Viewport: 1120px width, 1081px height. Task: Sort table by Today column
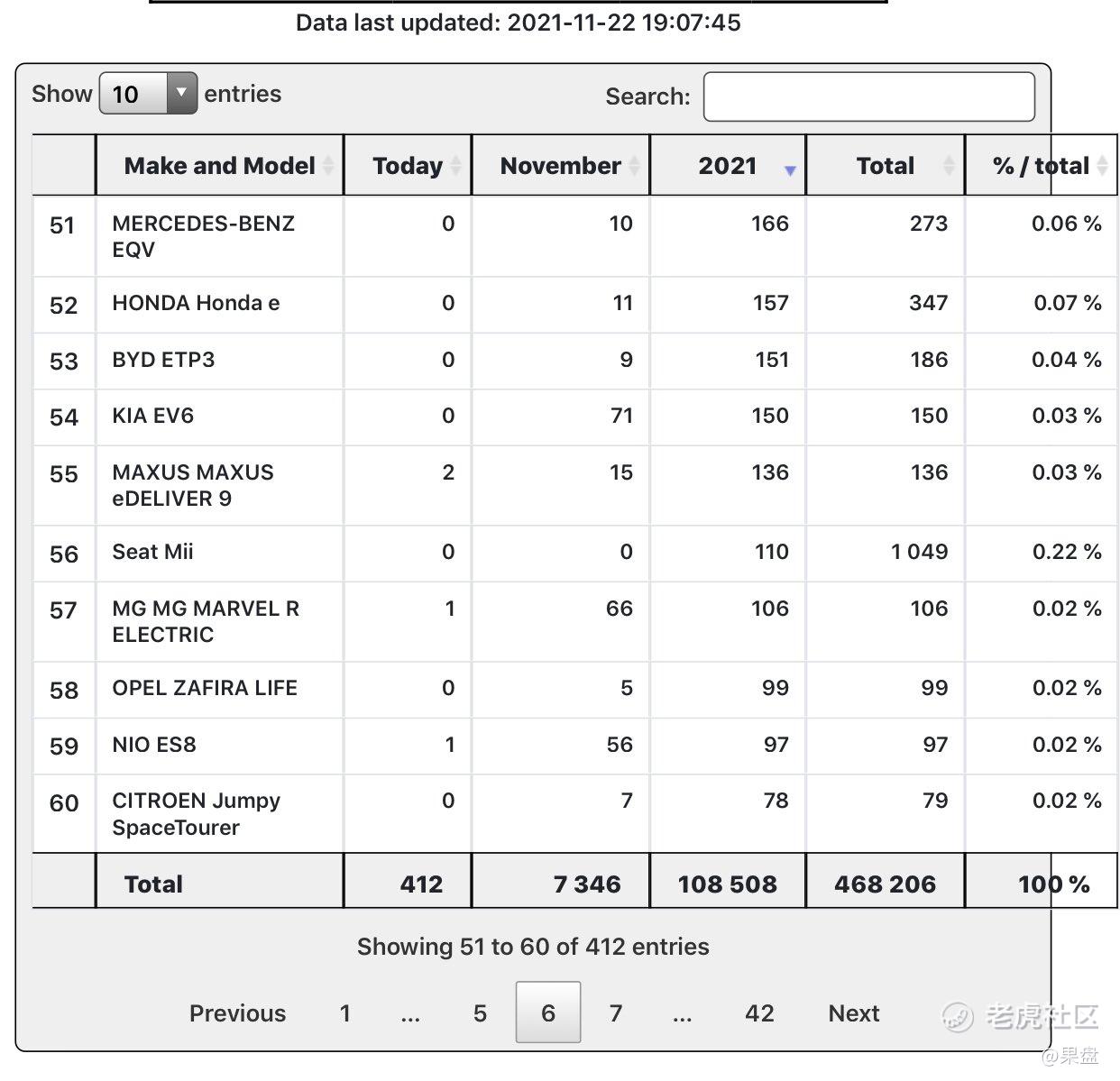(408, 165)
